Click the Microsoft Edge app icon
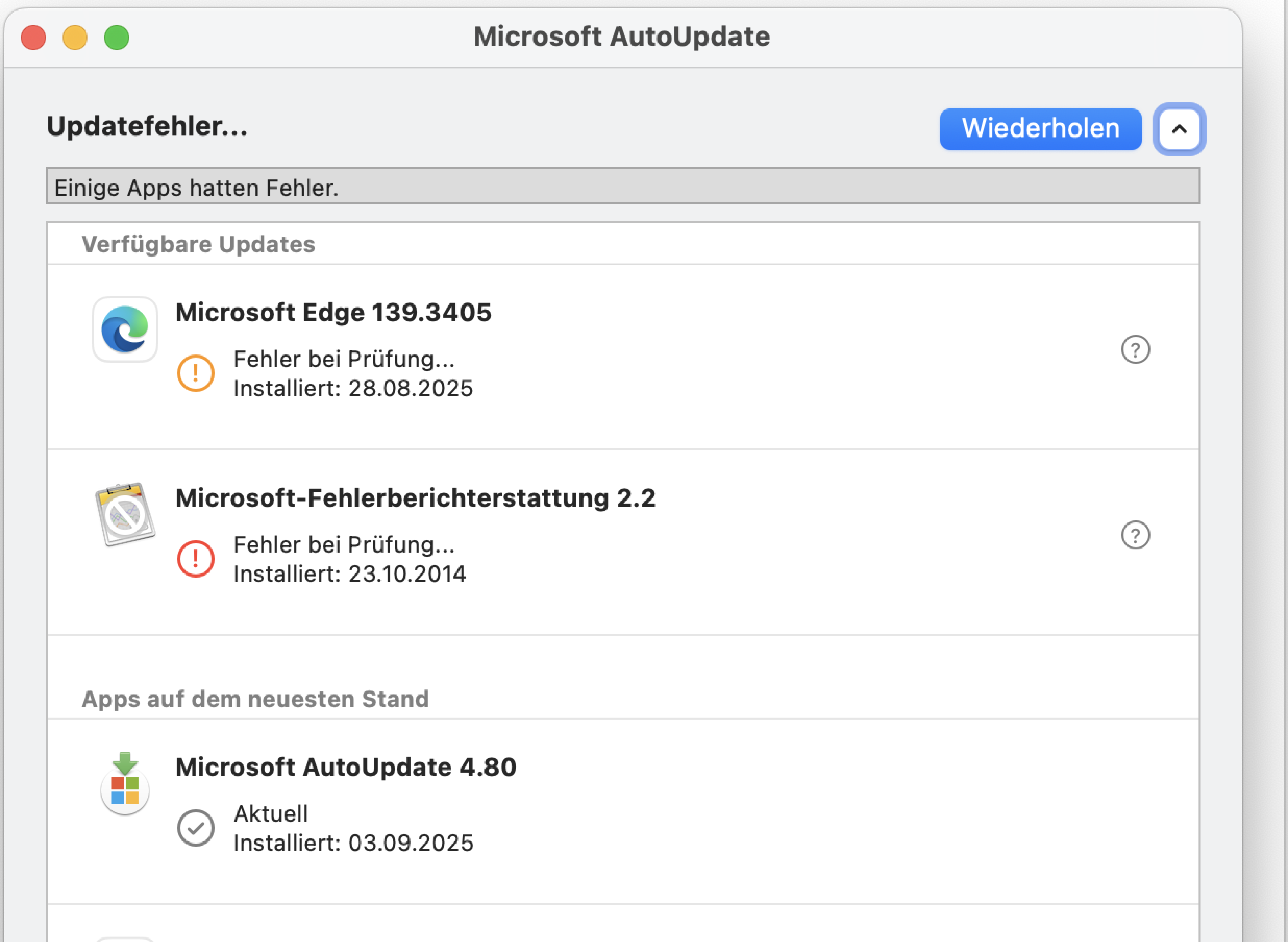Image resolution: width=1288 pixels, height=942 pixels. pyautogui.click(x=125, y=329)
